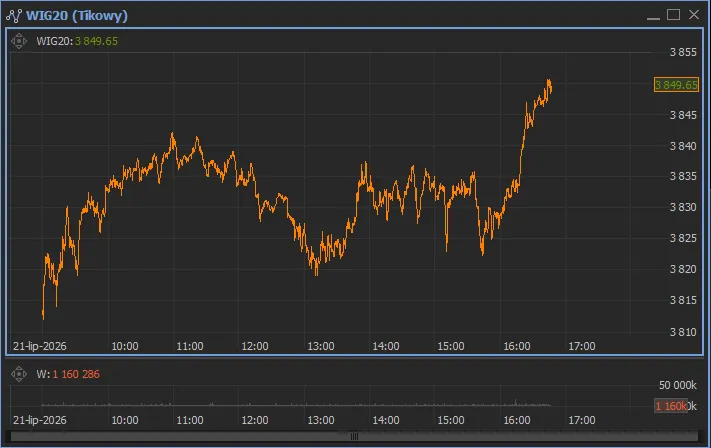Click the 17:00 label on price chart axis
711x448 pixels.
pyautogui.click(x=582, y=346)
